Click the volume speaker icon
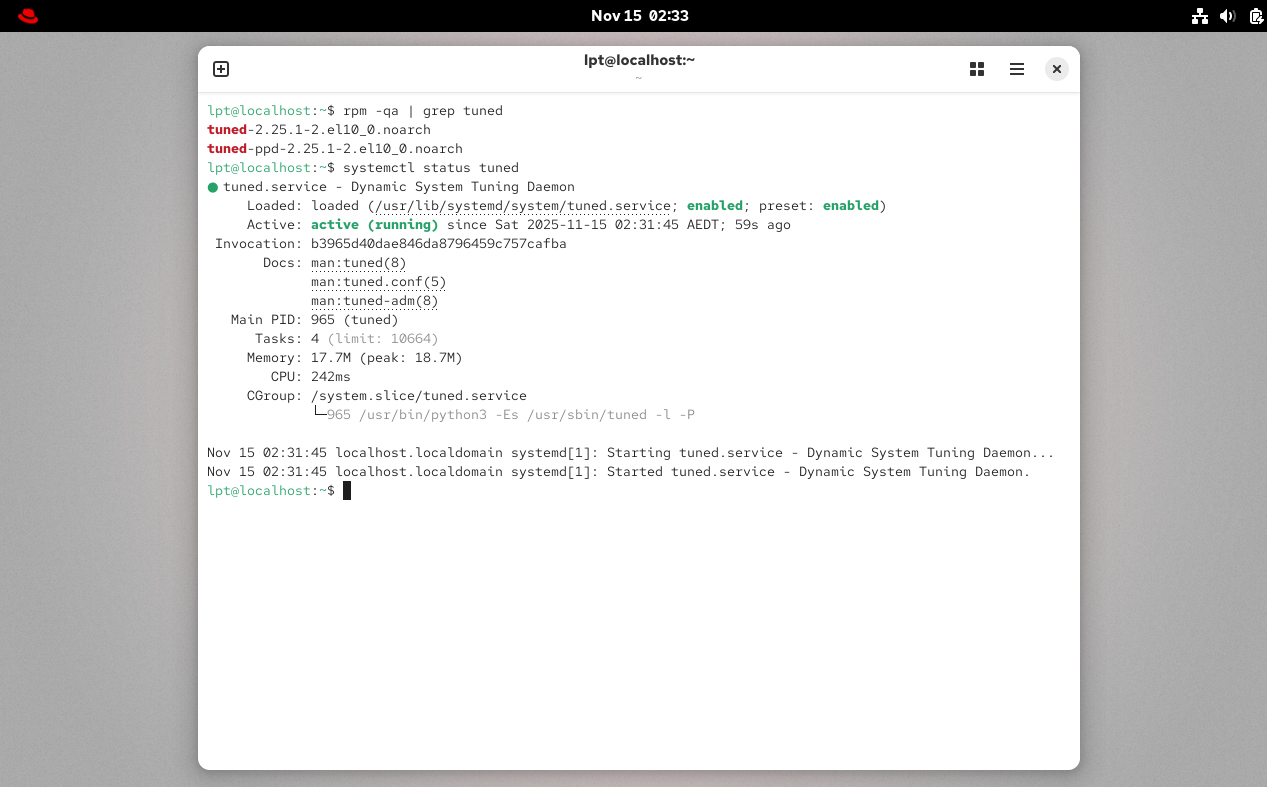The image size is (1267, 787). point(1228,16)
